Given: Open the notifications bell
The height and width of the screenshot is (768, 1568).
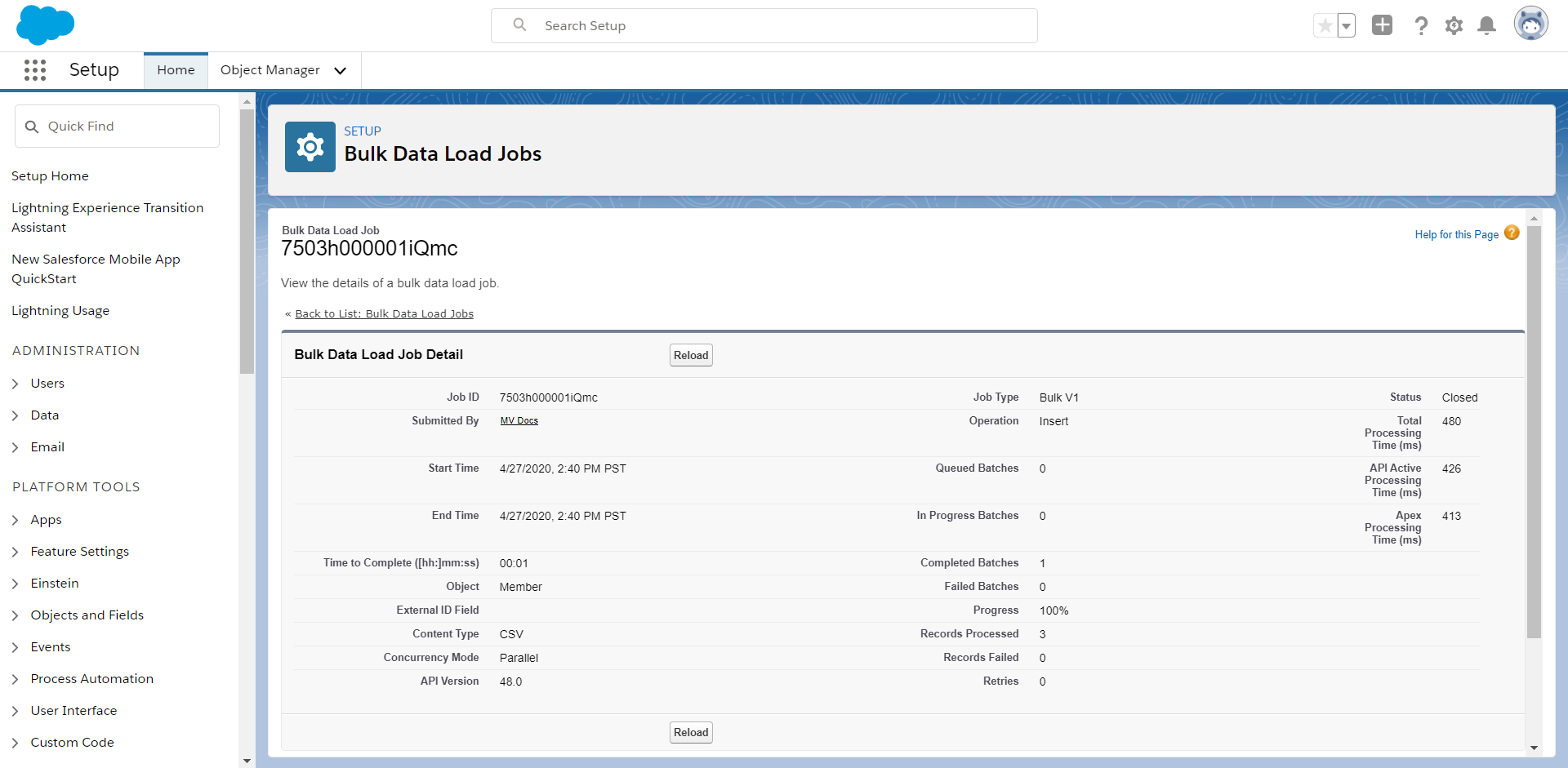Looking at the screenshot, I should point(1487,26).
